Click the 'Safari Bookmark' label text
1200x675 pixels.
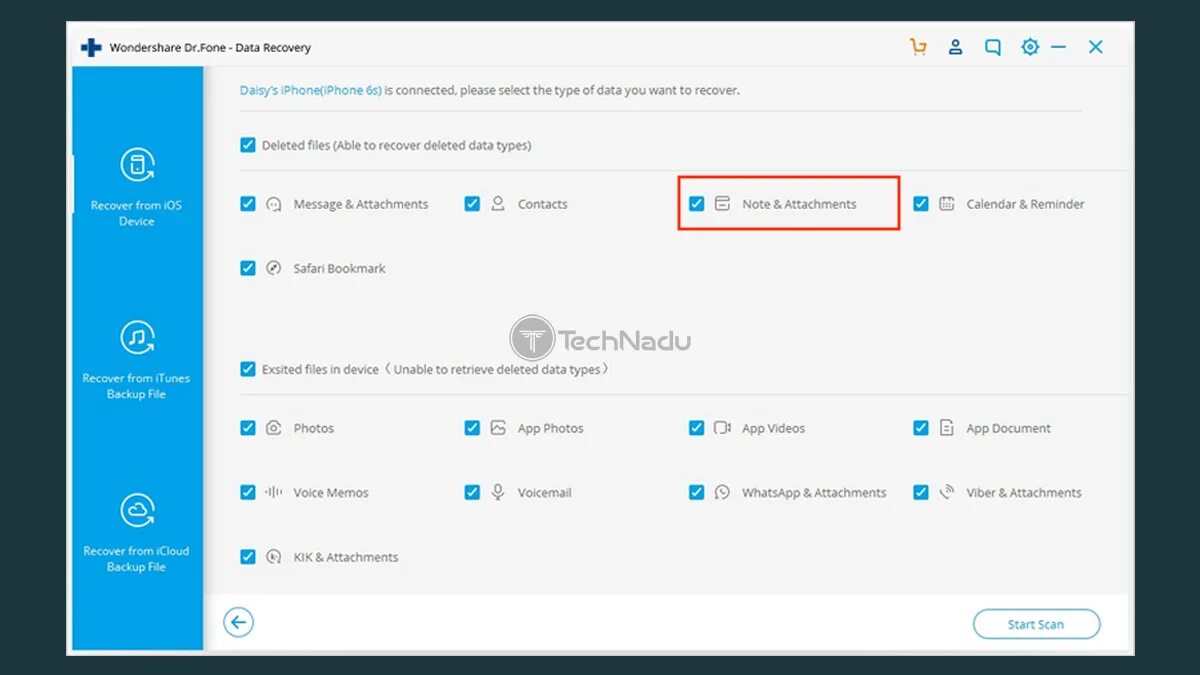coord(339,268)
